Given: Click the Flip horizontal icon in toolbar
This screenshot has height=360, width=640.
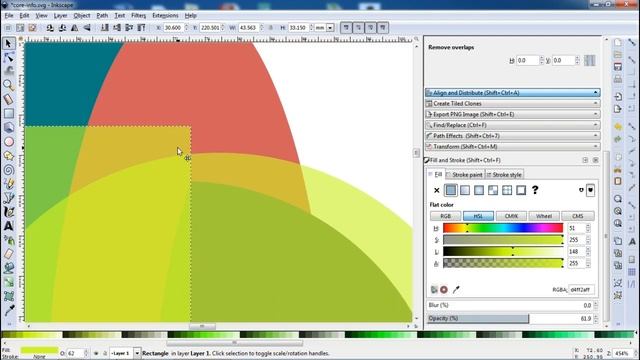Looking at the screenshot, I should [74, 28].
